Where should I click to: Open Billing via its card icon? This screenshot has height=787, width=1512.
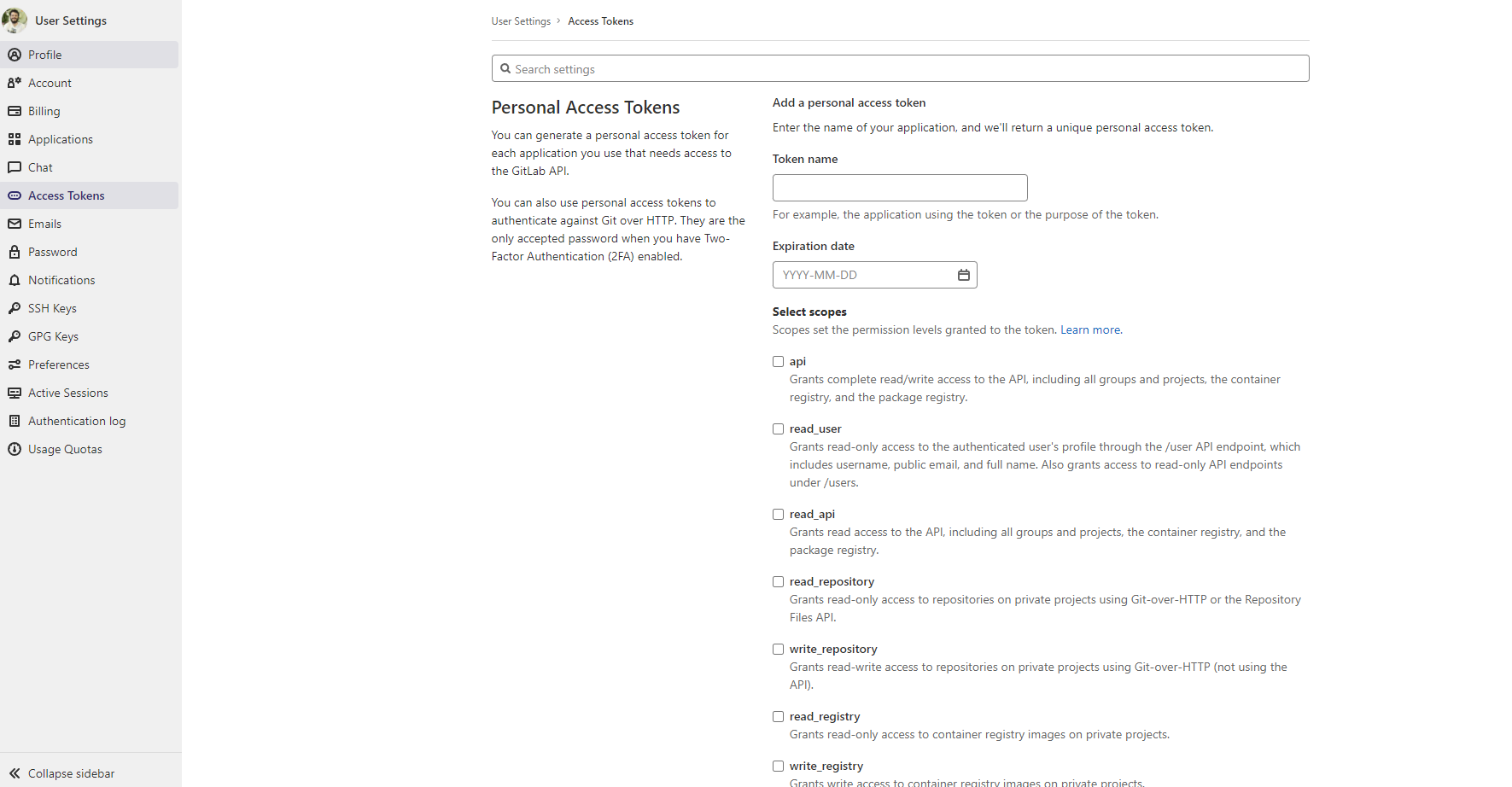[15, 111]
